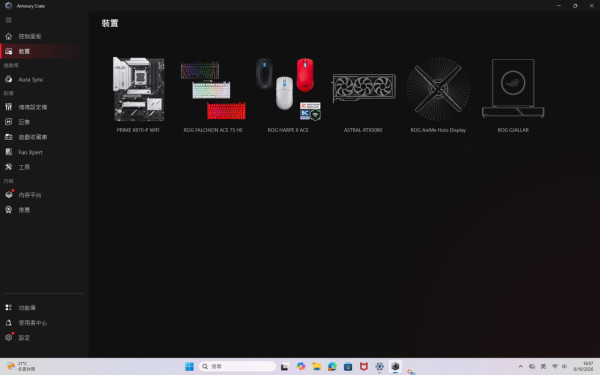Open the user center icon

pos(8,323)
